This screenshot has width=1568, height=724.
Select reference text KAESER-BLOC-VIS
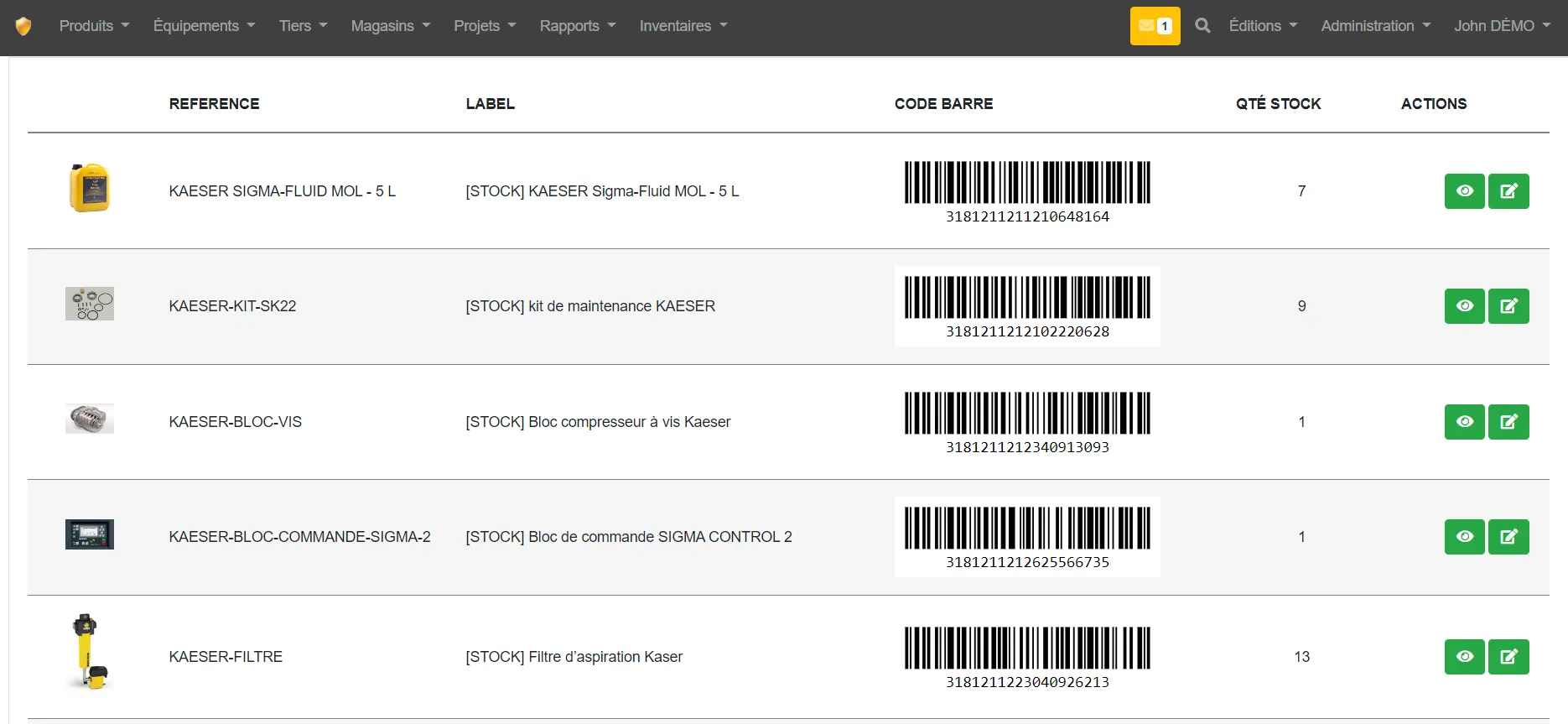235,422
